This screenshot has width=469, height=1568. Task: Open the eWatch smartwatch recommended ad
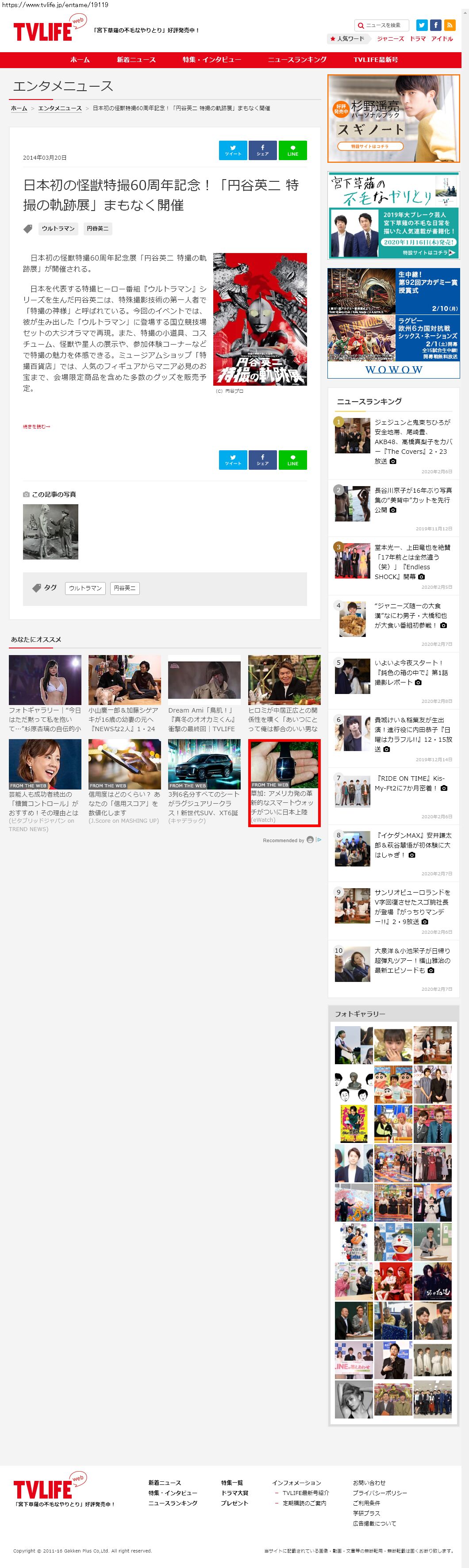click(284, 782)
